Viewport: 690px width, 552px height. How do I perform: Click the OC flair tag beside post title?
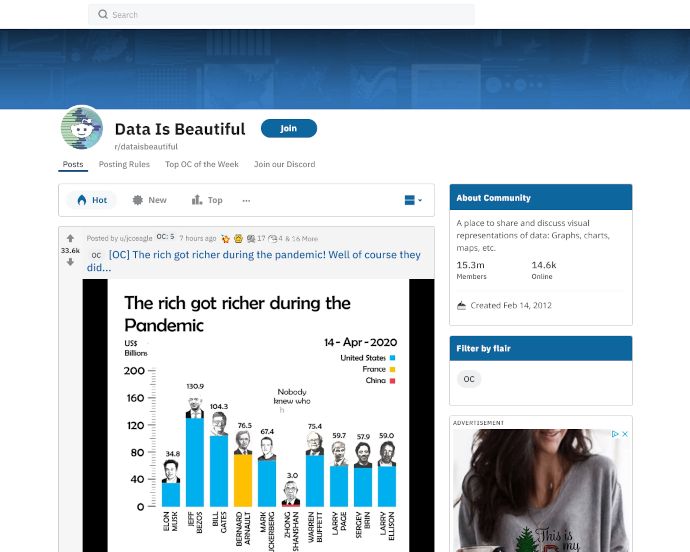coord(96,255)
